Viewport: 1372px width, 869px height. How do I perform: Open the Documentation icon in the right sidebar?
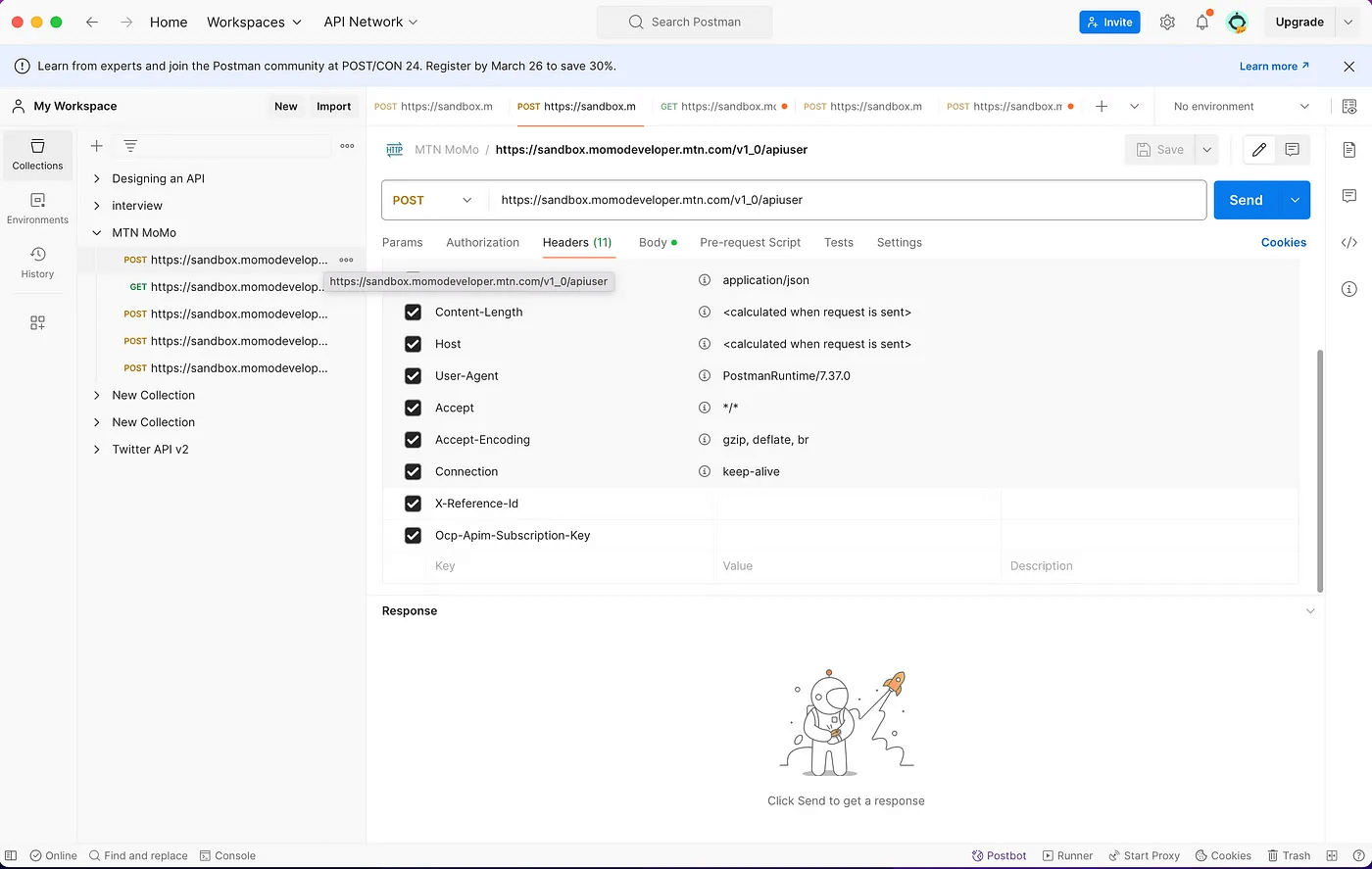tap(1349, 150)
